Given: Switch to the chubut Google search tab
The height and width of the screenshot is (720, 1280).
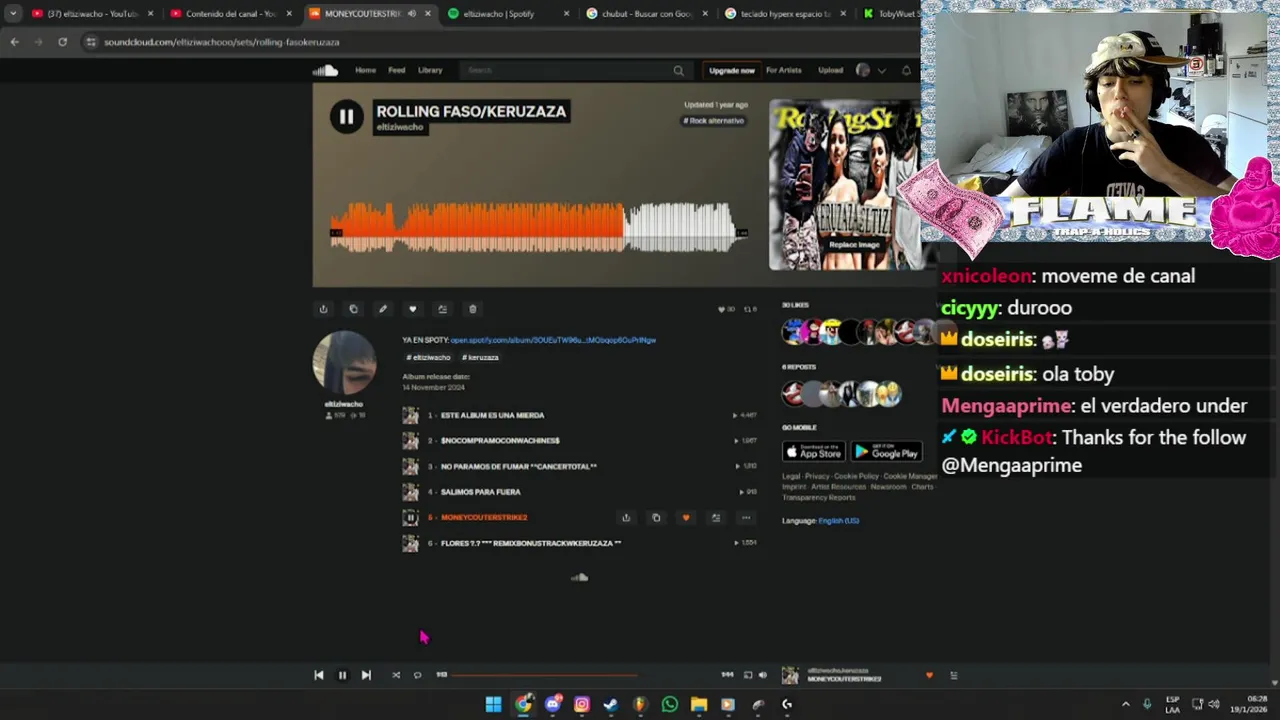Looking at the screenshot, I should (x=645, y=14).
